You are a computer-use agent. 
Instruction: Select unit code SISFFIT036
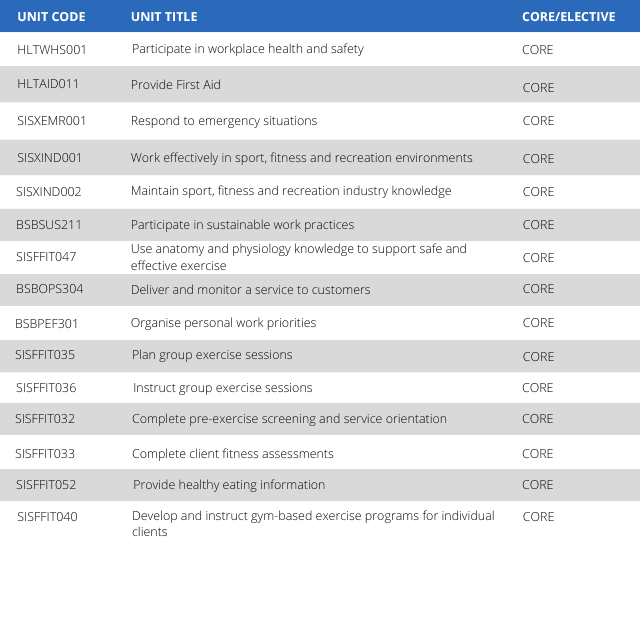click(46, 388)
